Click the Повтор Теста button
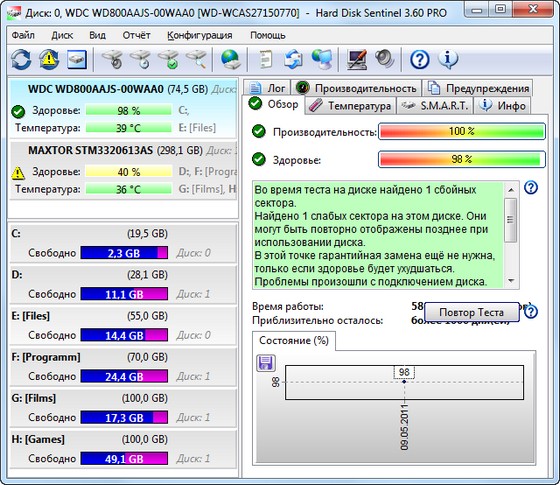560x485 pixels. (471, 312)
